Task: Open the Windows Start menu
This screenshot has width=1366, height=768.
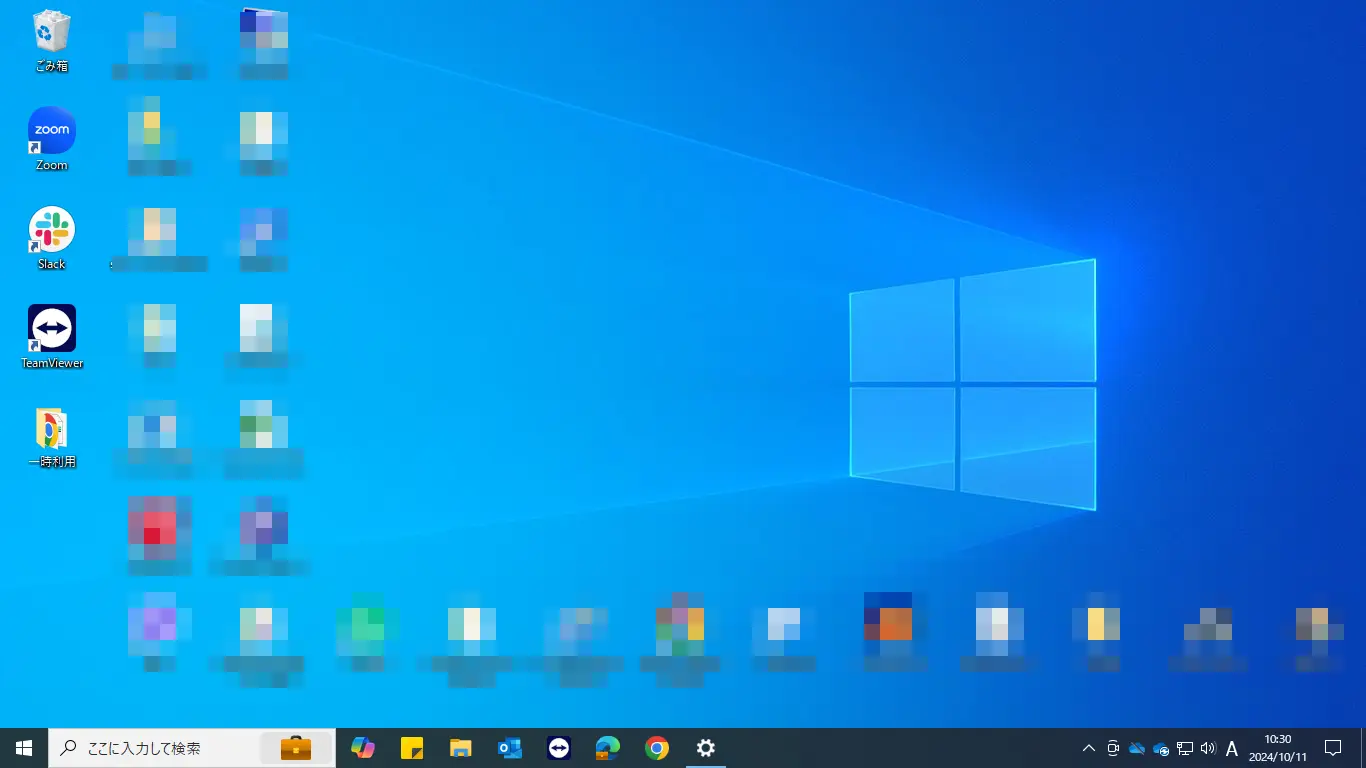Action: tap(24, 748)
